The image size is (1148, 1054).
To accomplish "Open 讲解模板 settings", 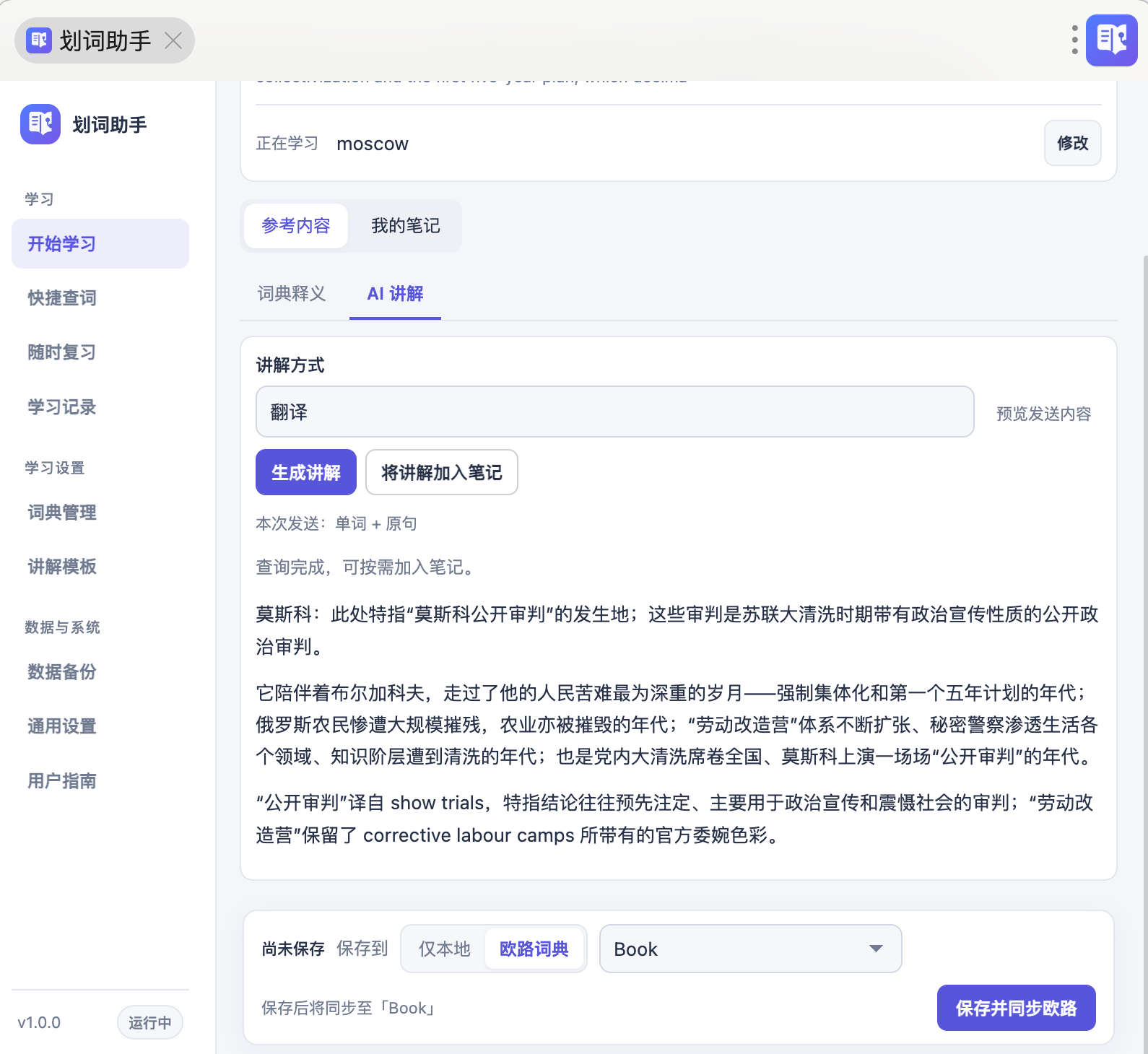I will [100, 566].
